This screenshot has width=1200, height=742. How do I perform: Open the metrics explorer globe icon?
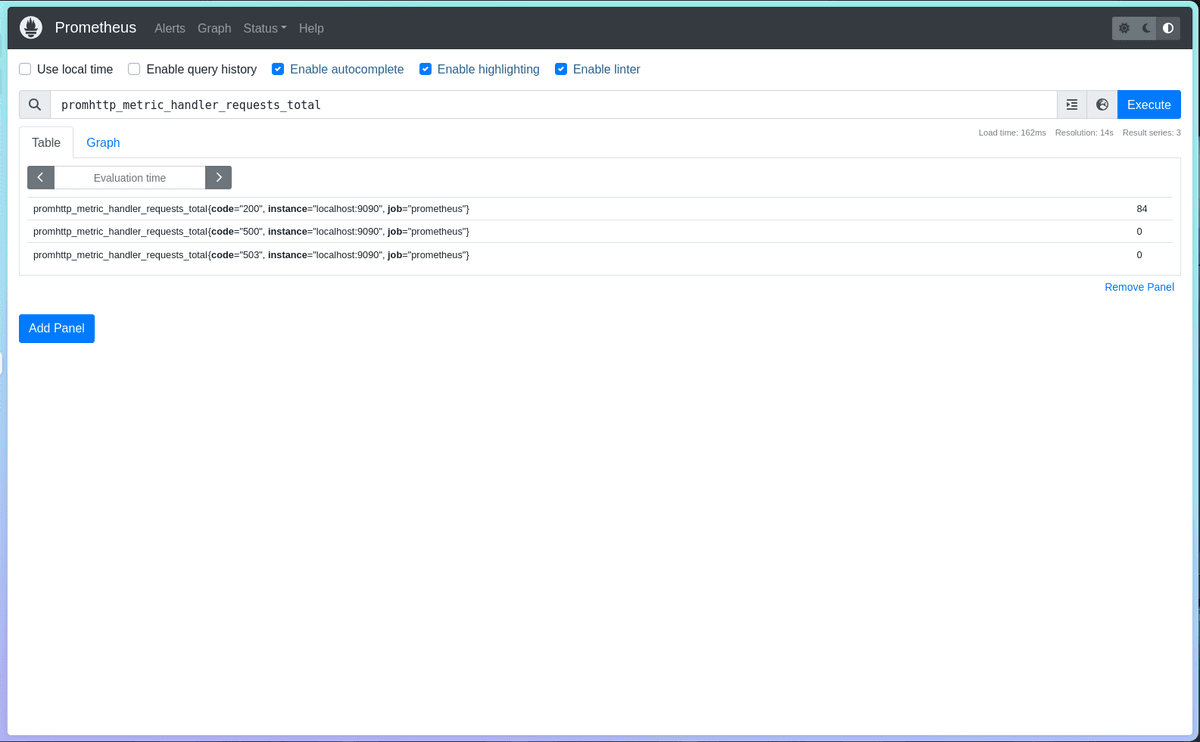pos(1102,105)
